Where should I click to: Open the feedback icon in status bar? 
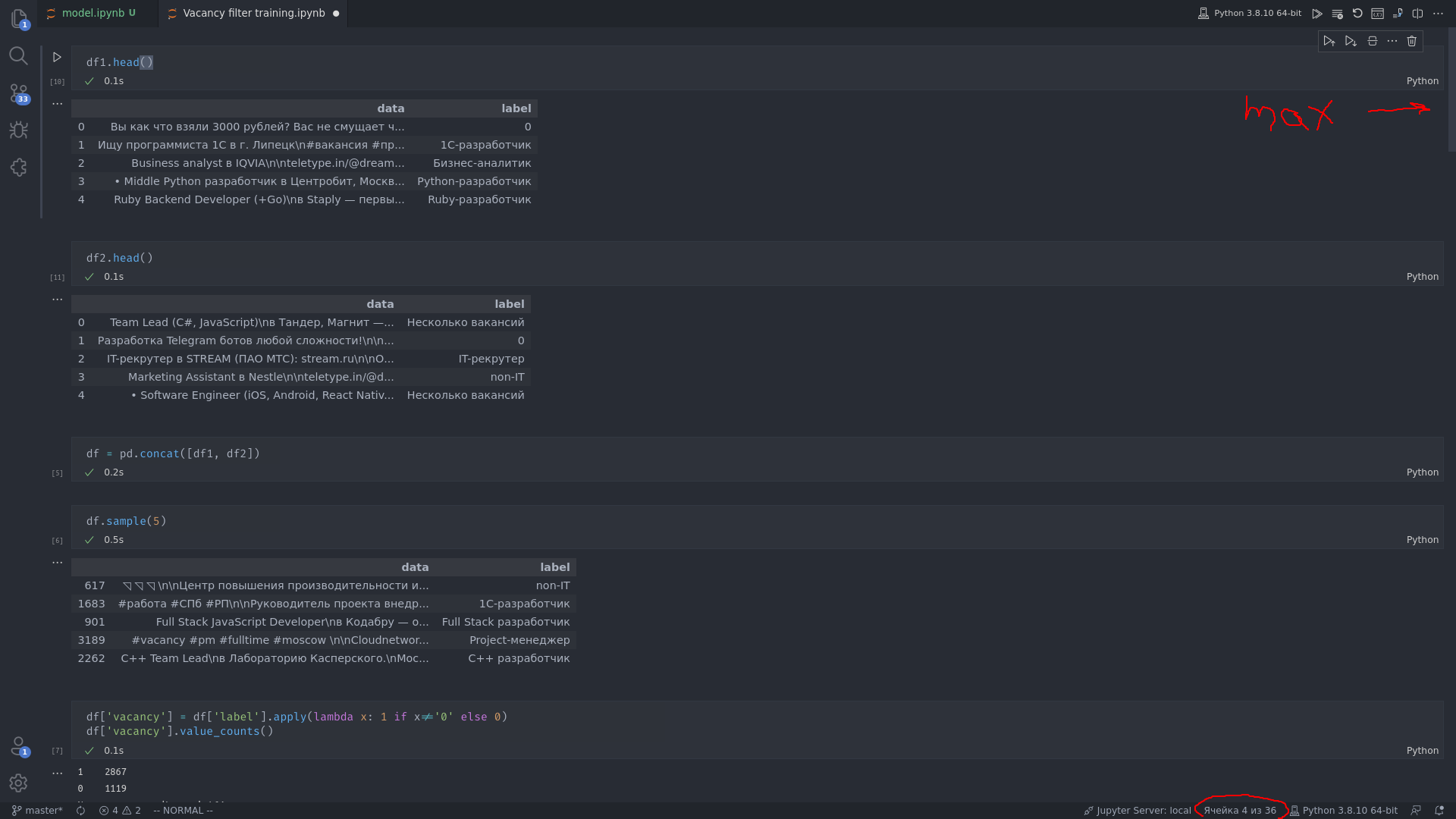(x=1416, y=811)
